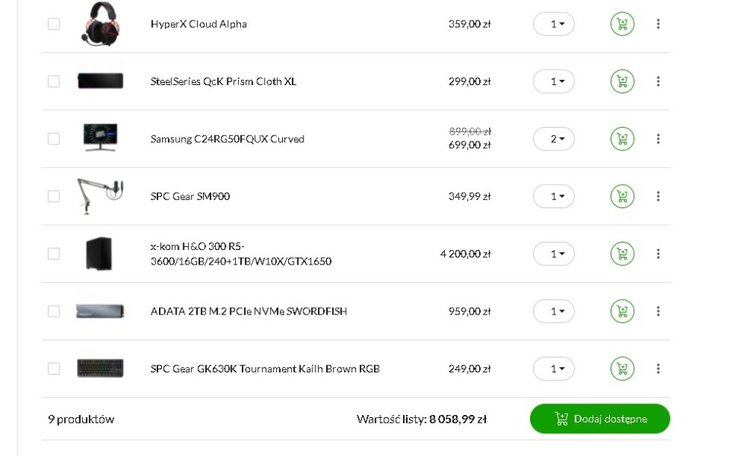The image size is (730, 456).
Task: Expand quantity selector for SPC Gear SM900
Action: [x=554, y=196]
